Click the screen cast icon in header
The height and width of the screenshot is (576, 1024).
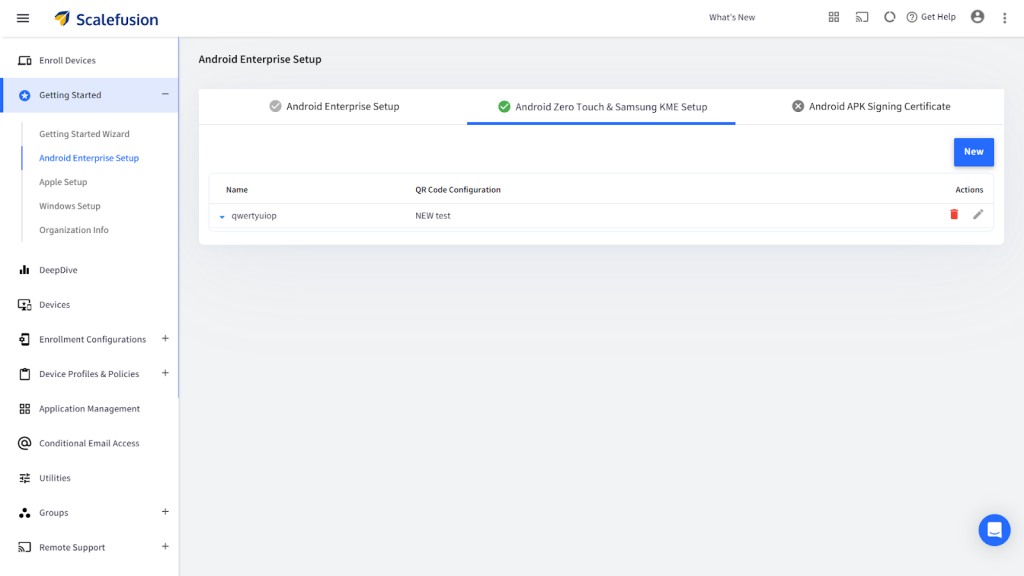(862, 17)
